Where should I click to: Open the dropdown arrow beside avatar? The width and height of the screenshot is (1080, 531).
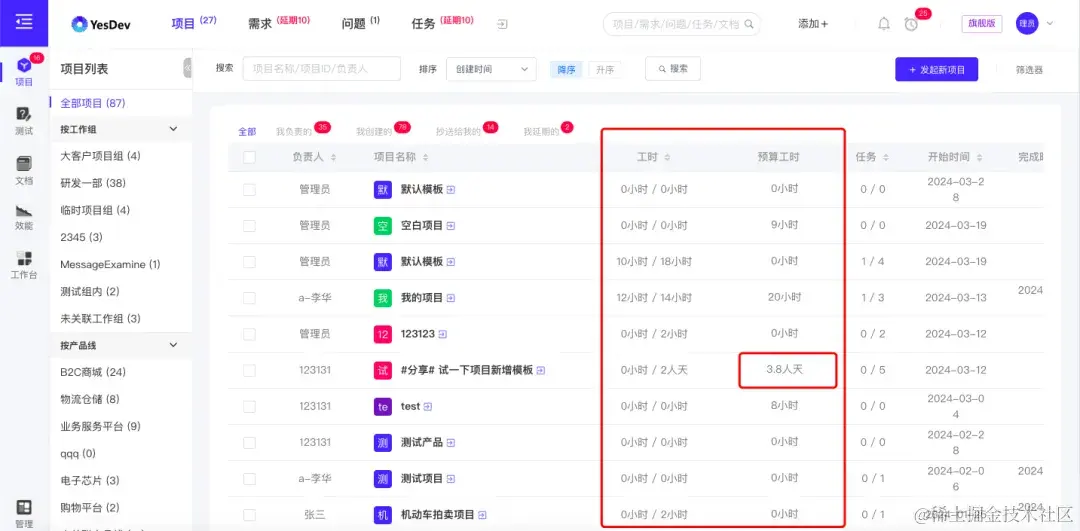click(x=1050, y=23)
